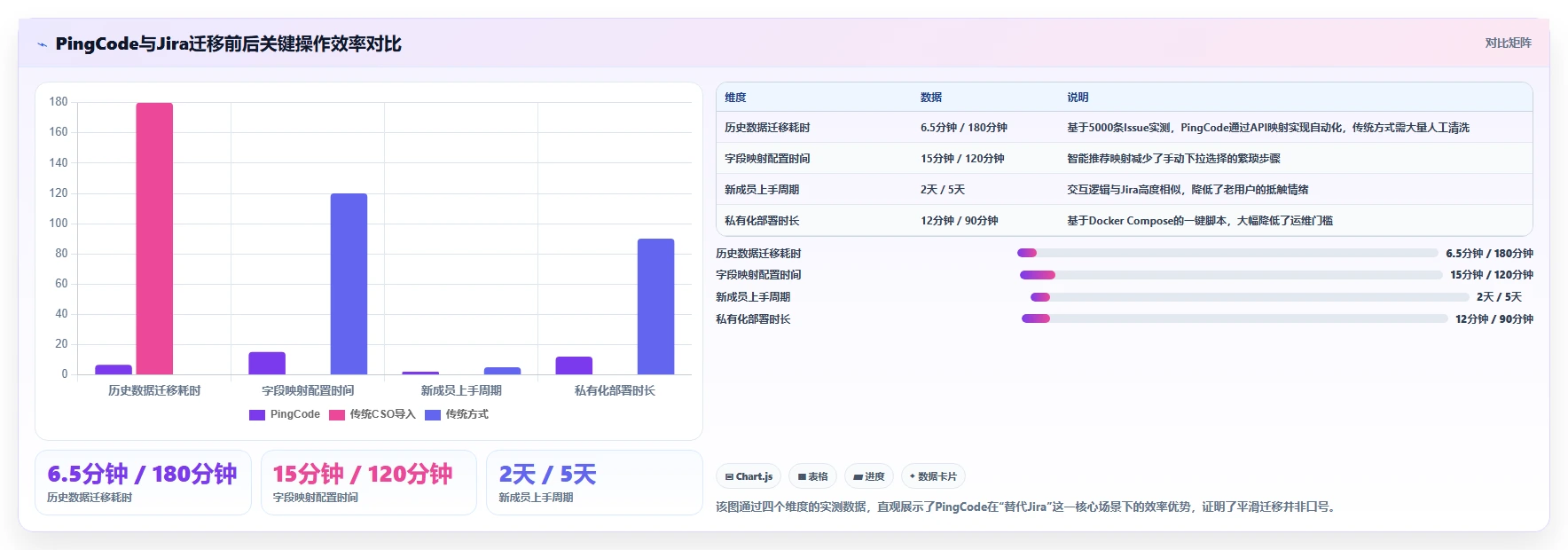Screen dimensions: 1568x550
Task: Click the pink 180 bar for 历史数据迁移耗时
Action: pyautogui.click(x=154, y=239)
